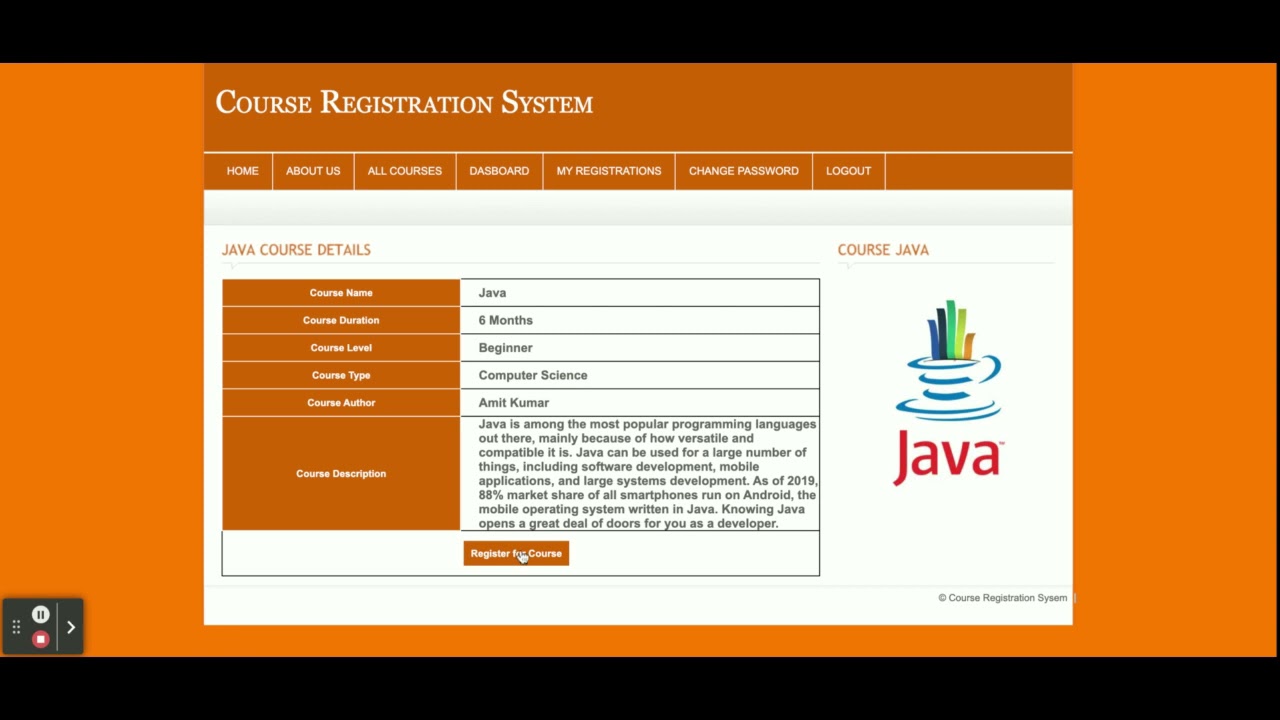Click the 6 Months duration value
This screenshot has height=720, width=1280.
[505, 320]
